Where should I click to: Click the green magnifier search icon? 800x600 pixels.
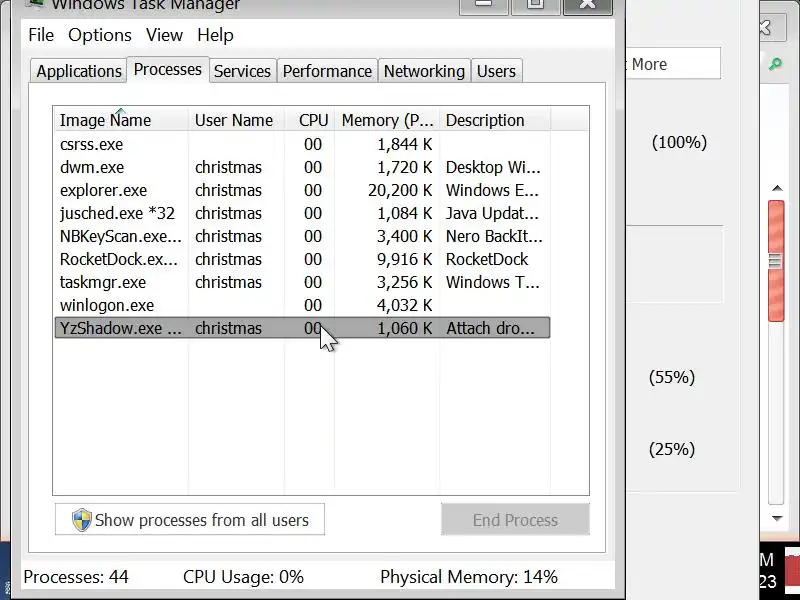[775, 64]
